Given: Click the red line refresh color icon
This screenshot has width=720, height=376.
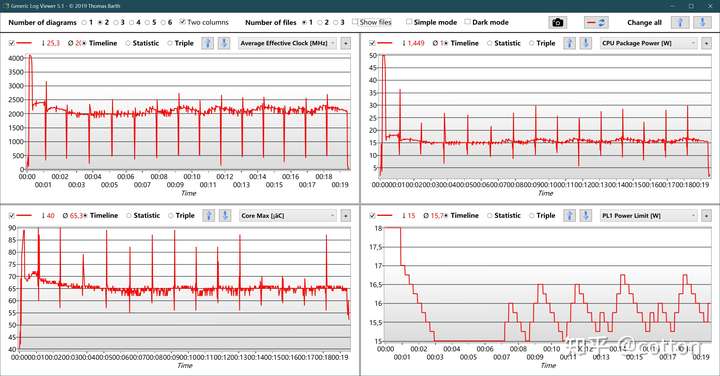Looking at the screenshot, I should click(596, 22).
